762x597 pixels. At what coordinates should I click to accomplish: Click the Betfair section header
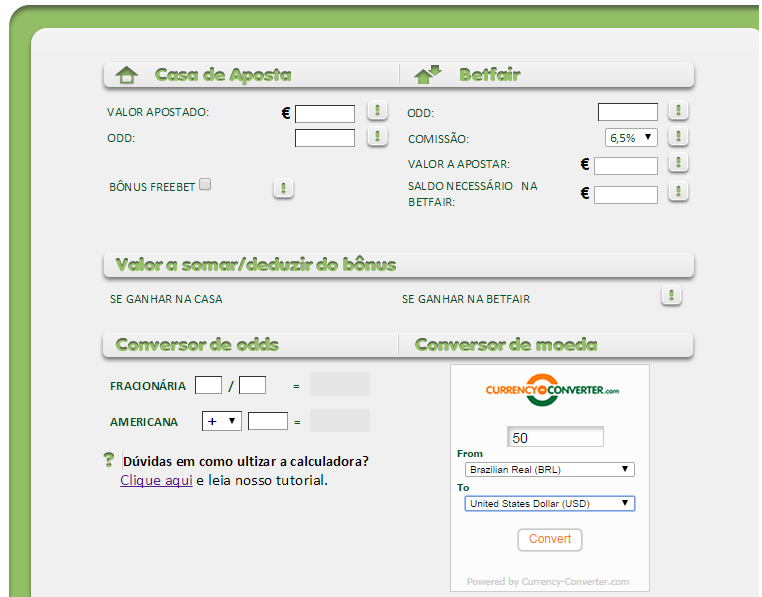(x=490, y=75)
